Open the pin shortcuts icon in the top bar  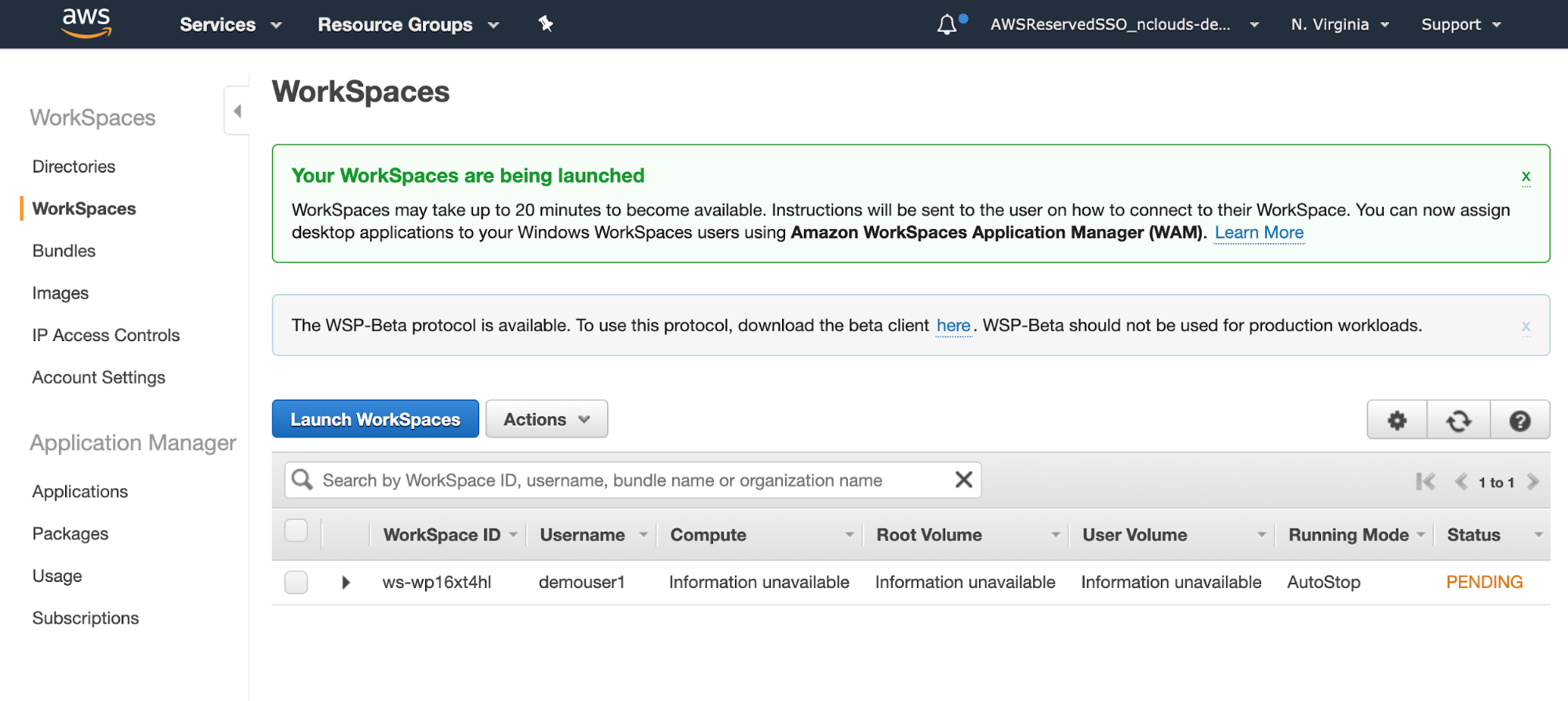click(x=546, y=24)
